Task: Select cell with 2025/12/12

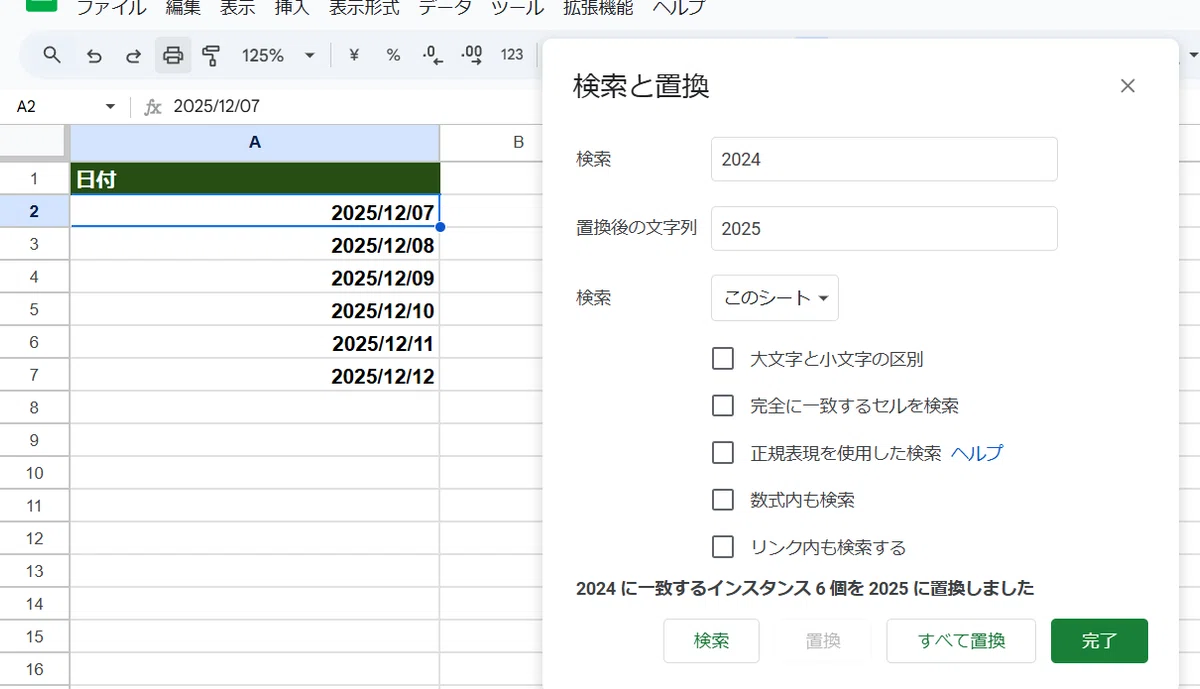Action: 255,376
